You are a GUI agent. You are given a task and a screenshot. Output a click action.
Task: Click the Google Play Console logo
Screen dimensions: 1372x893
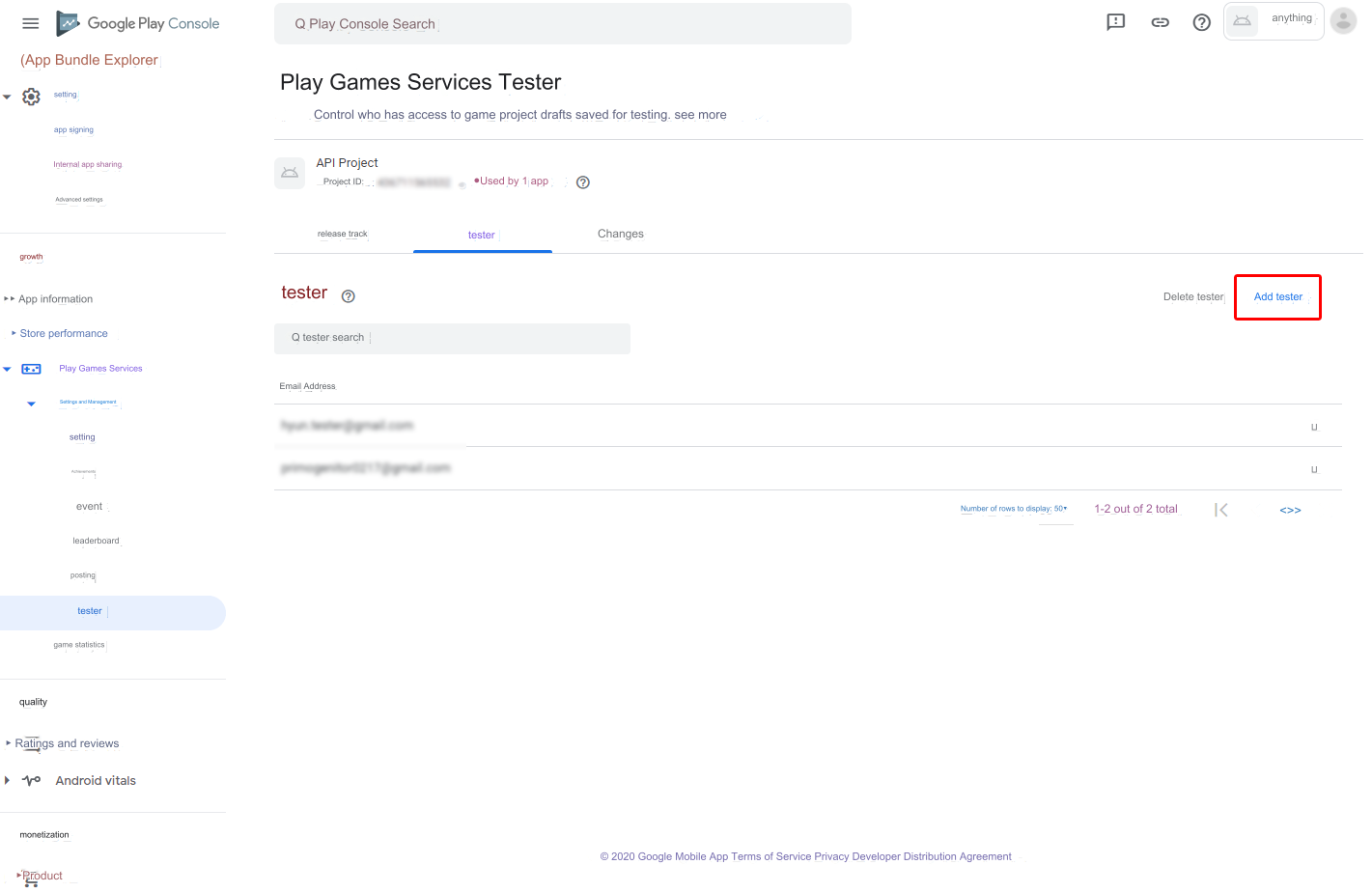click(x=138, y=23)
